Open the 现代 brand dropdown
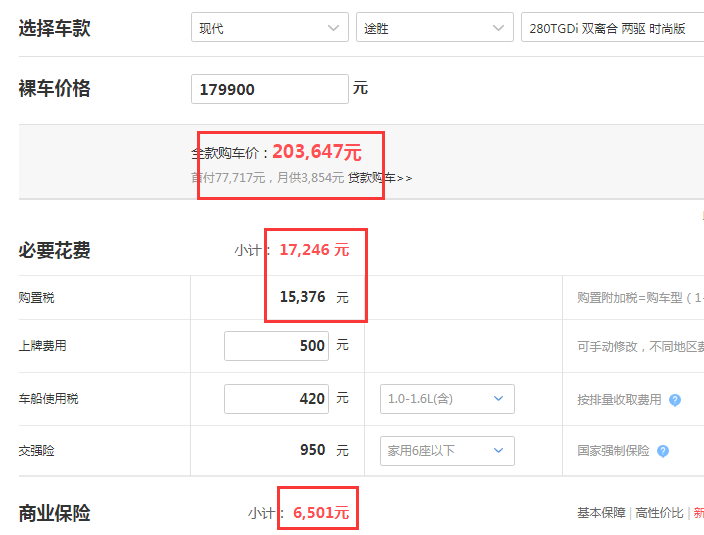The width and height of the screenshot is (704, 535). point(269,28)
